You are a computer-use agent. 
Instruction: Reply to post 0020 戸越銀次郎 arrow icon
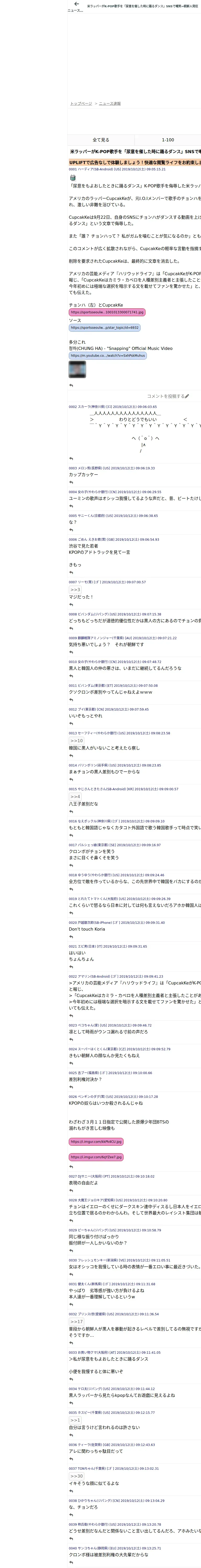[x=71, y=937]
